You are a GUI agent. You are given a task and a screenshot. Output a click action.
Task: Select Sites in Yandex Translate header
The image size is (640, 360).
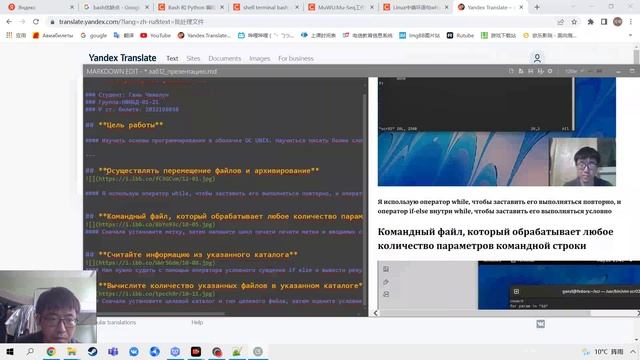193,58
